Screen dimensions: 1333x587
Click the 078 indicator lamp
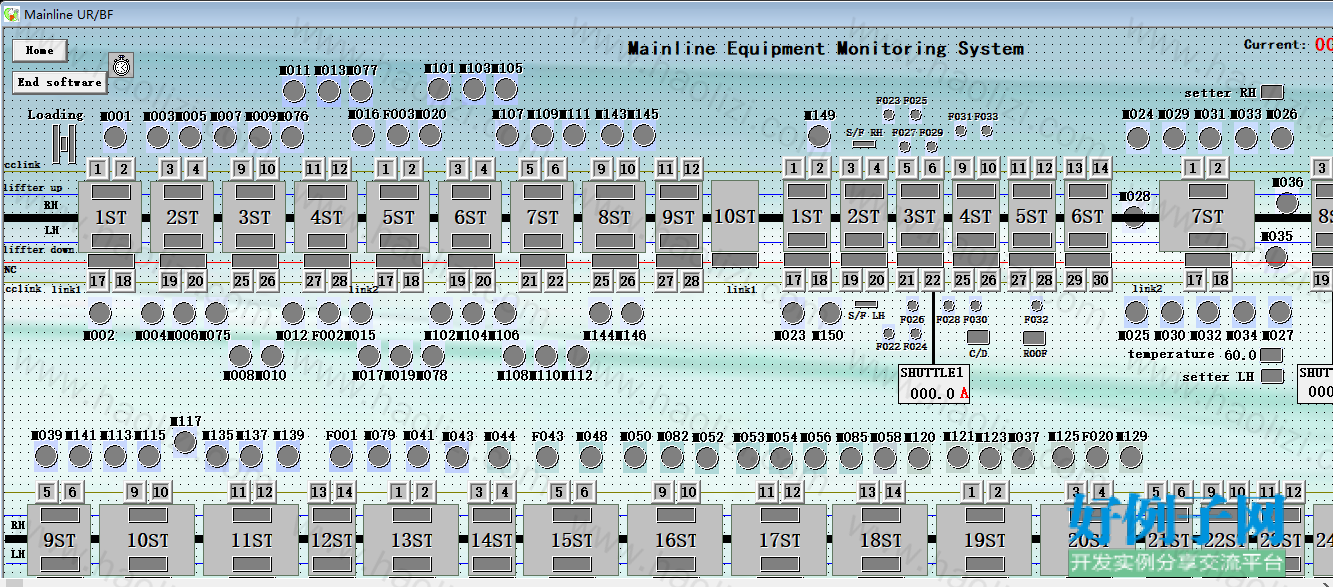tap(433, 355)
